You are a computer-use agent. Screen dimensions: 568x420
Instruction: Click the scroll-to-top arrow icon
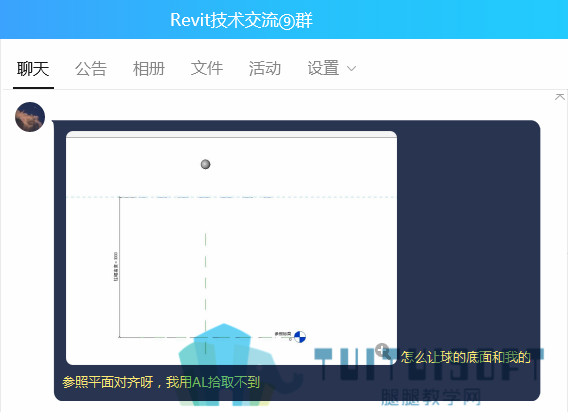pyautogui.click(x=559, y=97)
